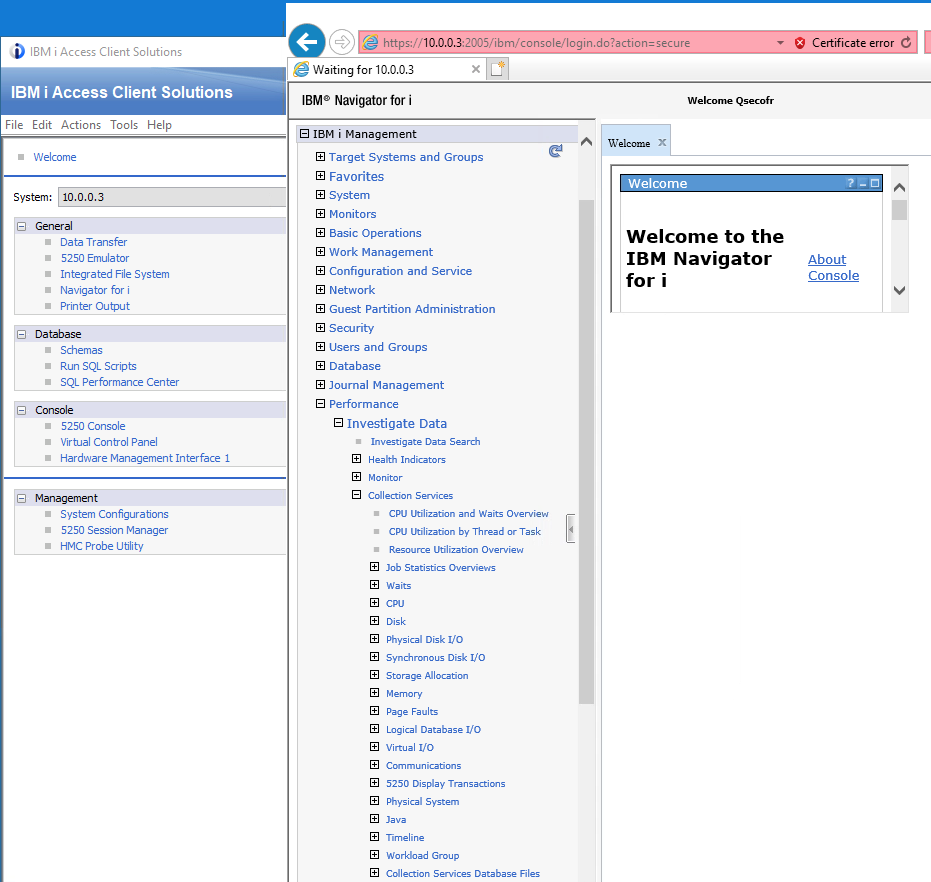Screen dimensions: 931x882
Task: Maximize the Welcome portlet
Action: pos(875,183)
